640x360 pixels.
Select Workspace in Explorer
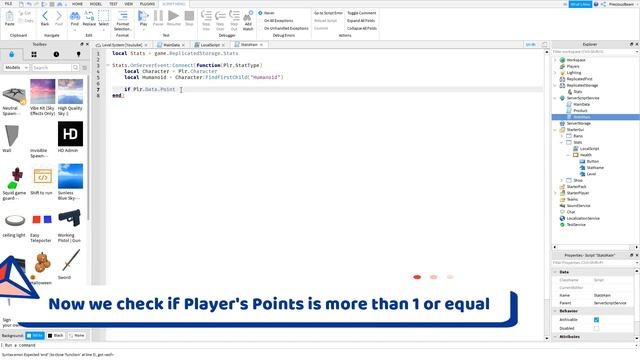pyautogui.click(x=576, y=60)
